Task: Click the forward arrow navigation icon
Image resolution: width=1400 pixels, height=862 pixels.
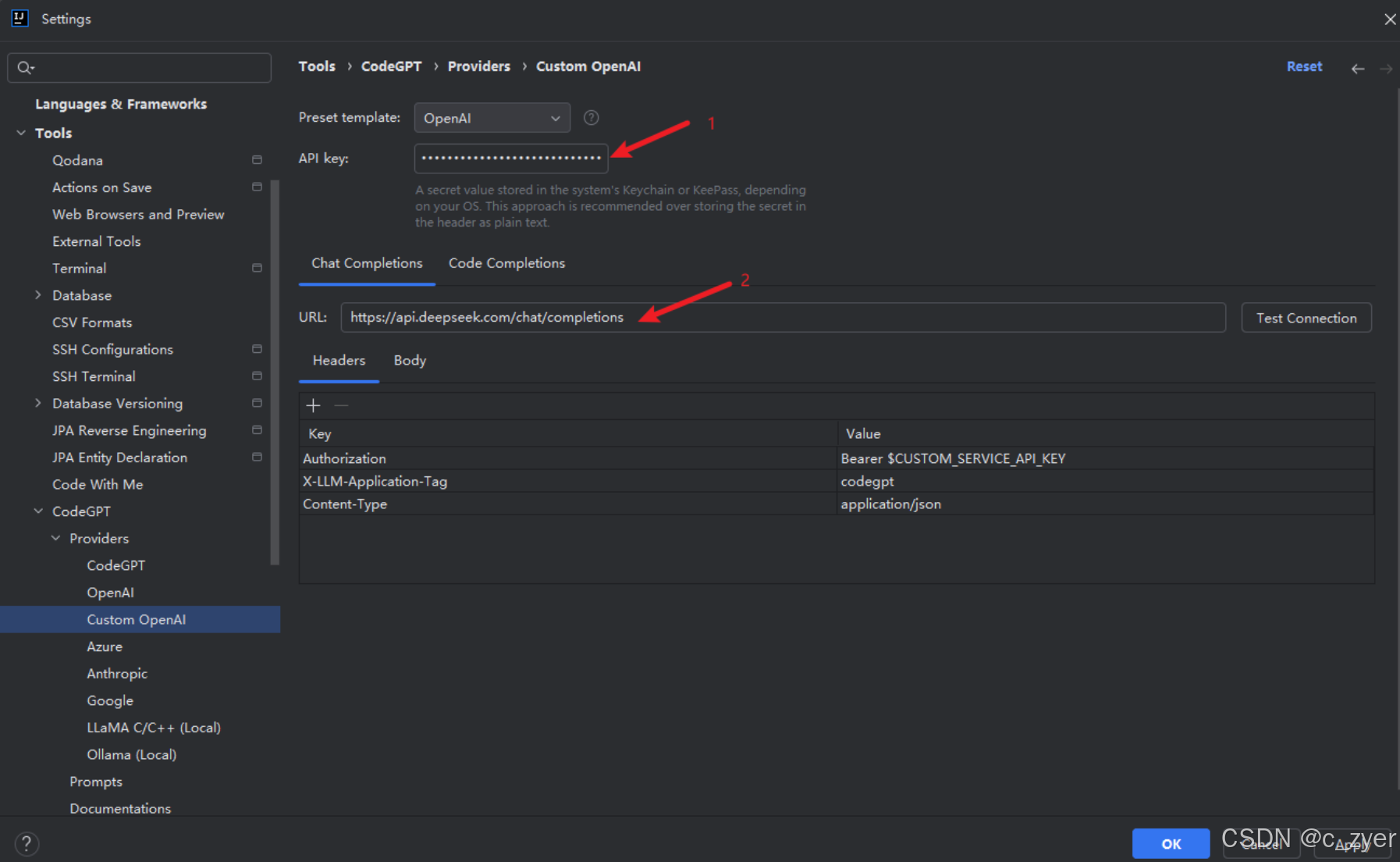Action: click(1386, 69)
